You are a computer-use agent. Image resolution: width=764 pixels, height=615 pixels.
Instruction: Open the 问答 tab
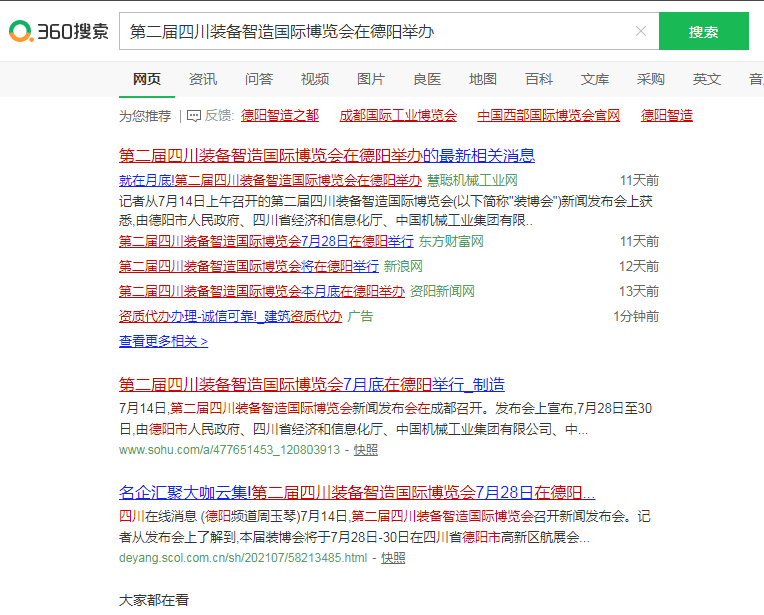coord(259,79)
